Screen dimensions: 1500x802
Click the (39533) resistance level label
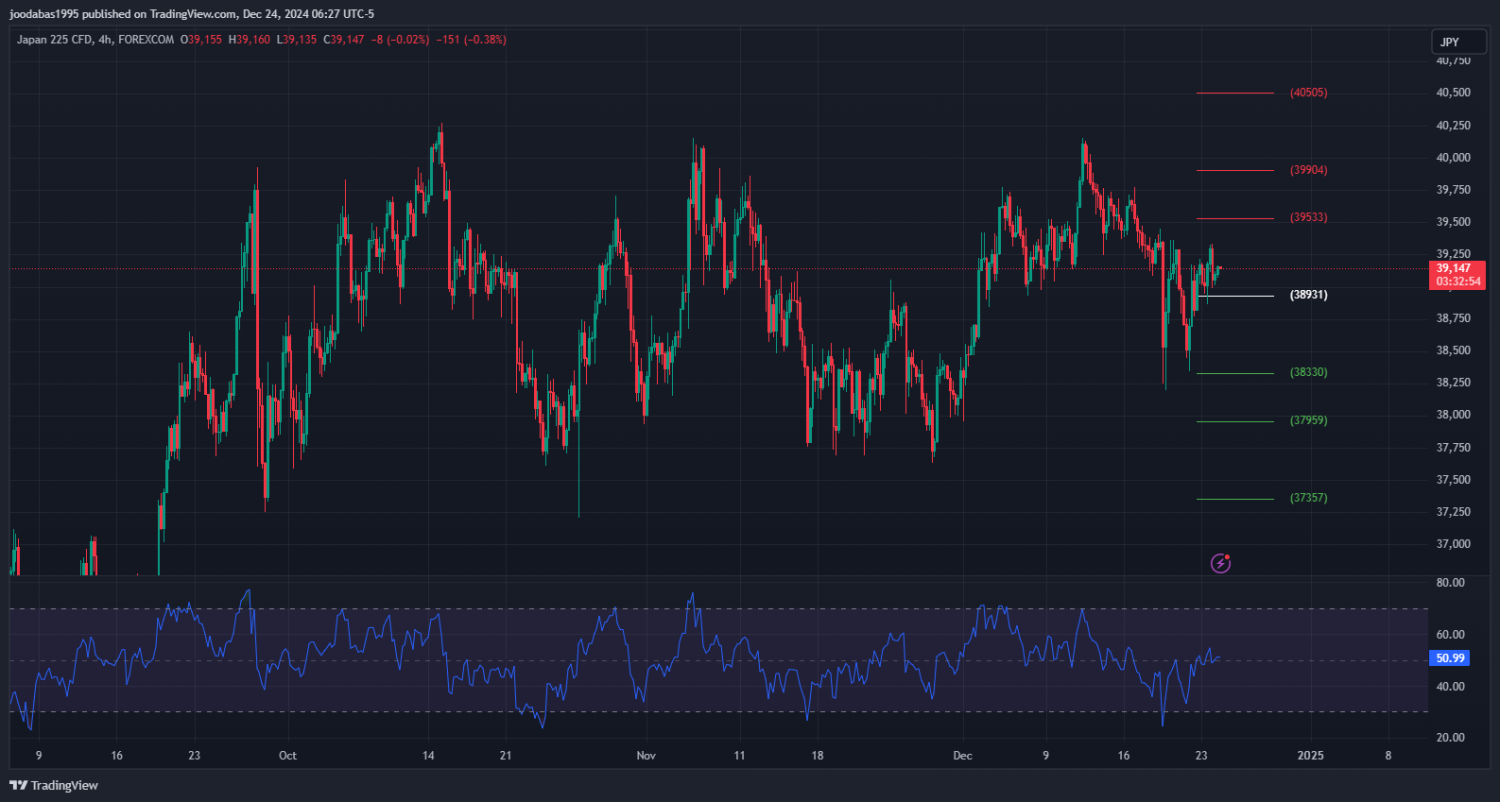(x=1308, y=217)
